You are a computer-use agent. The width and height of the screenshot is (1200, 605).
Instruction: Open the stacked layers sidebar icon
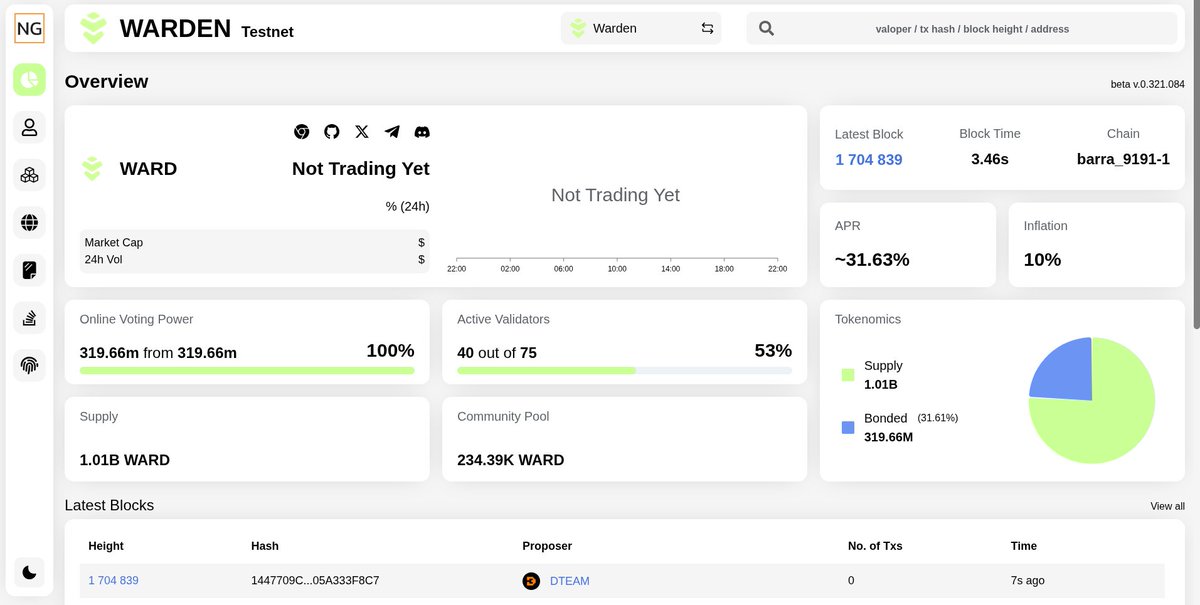(29, 318)
